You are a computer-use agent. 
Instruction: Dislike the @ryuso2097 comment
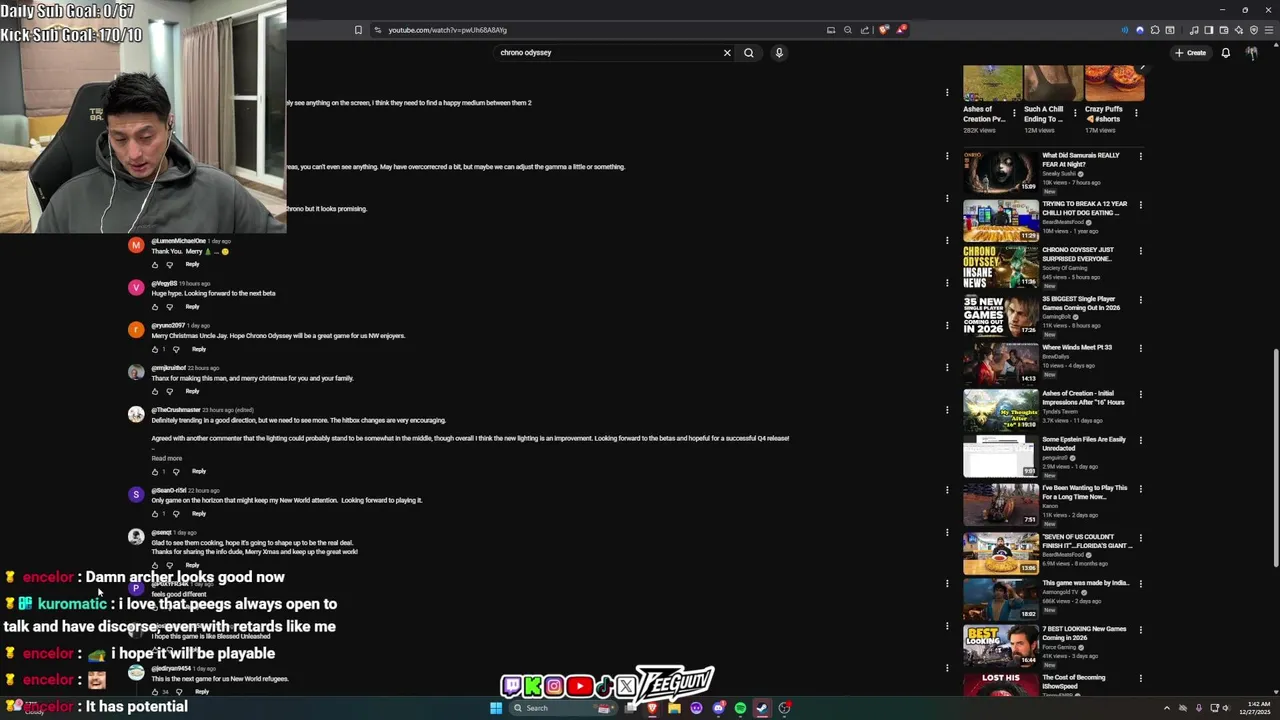click(176, 350)
